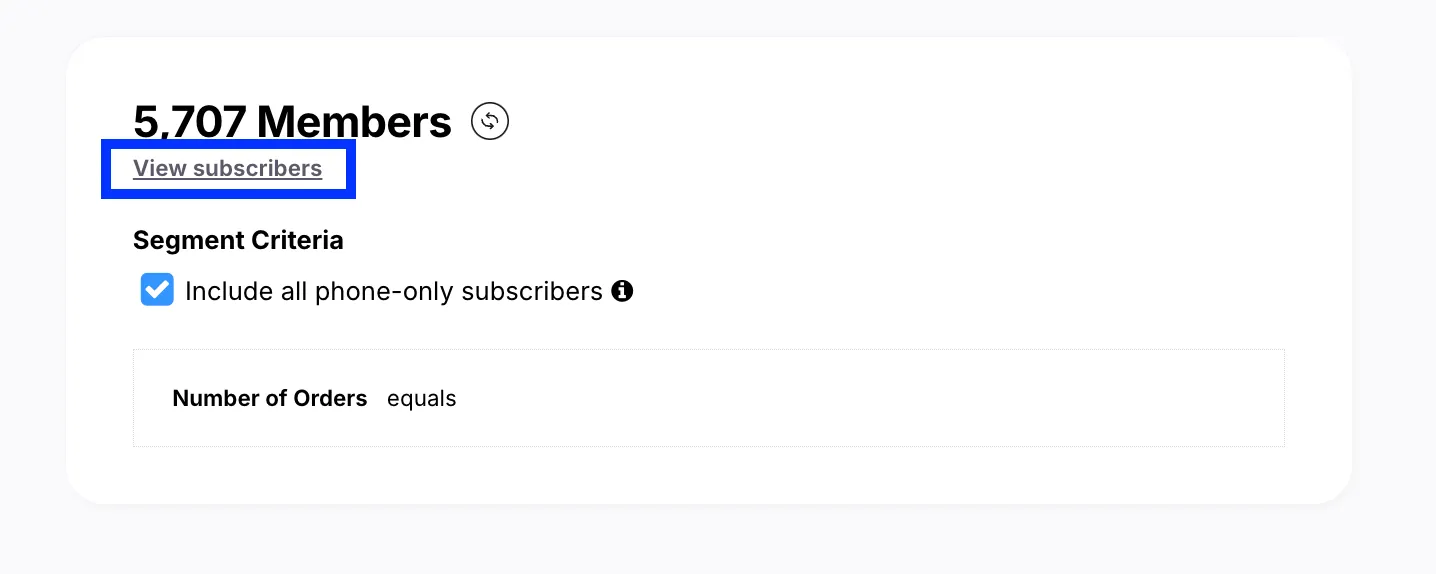1436x574 pixels.
Task: Open the View subscribers link
Action: tap(228, 168)
